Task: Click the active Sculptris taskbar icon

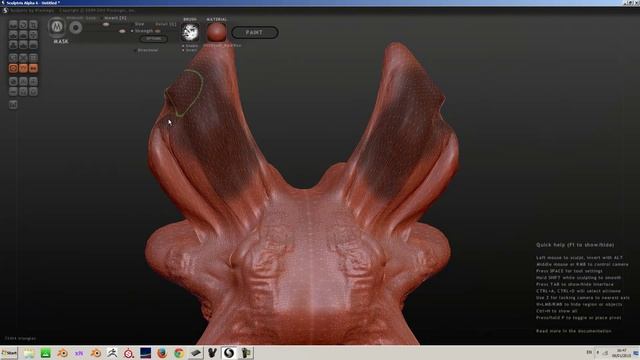Action: coord(229,353)
